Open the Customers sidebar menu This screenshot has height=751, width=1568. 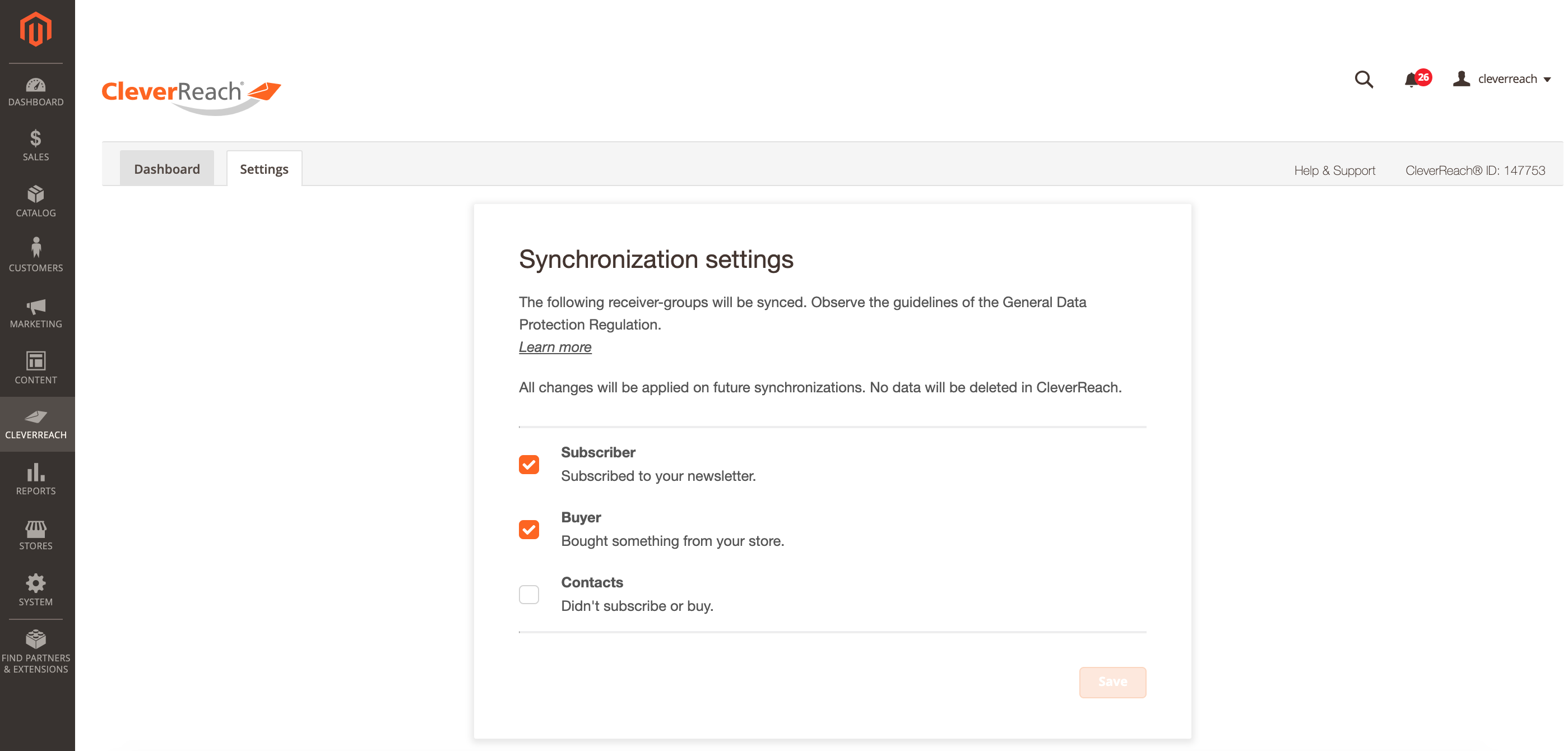coord(36,255)
